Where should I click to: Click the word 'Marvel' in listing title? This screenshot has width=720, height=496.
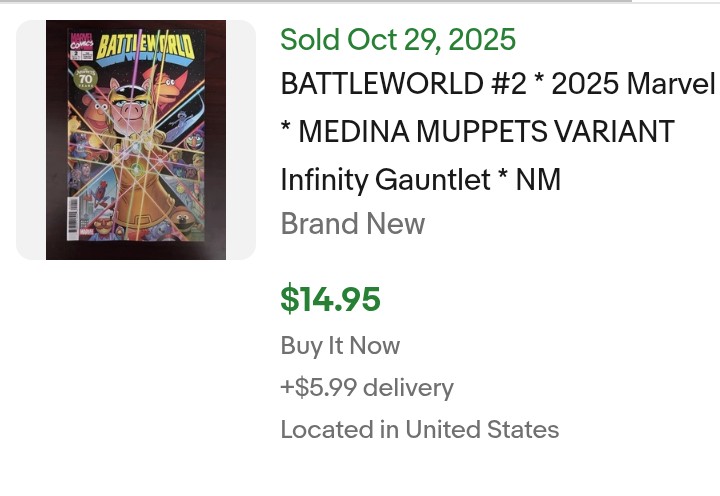point(671,84)
